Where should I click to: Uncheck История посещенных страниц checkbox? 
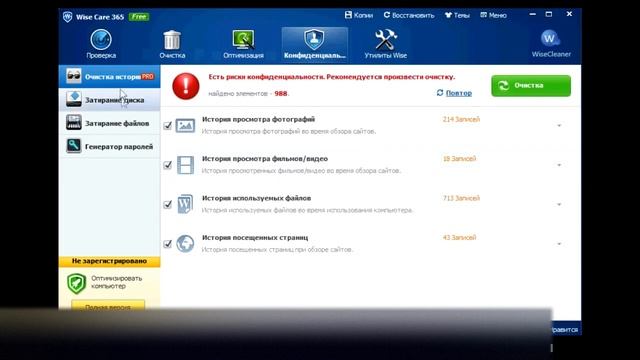point(167,244)
